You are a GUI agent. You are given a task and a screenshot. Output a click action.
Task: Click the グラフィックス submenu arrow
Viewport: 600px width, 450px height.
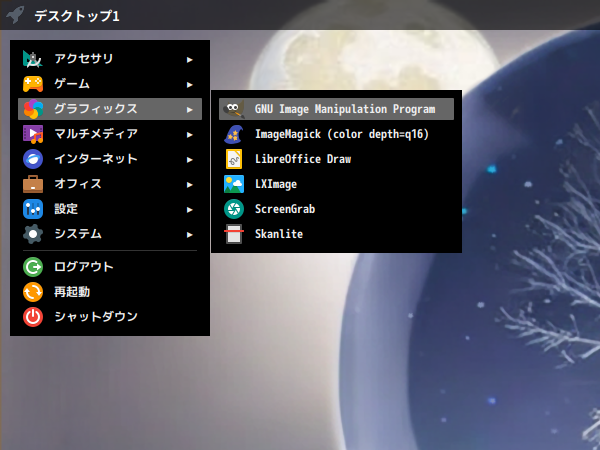189,110
